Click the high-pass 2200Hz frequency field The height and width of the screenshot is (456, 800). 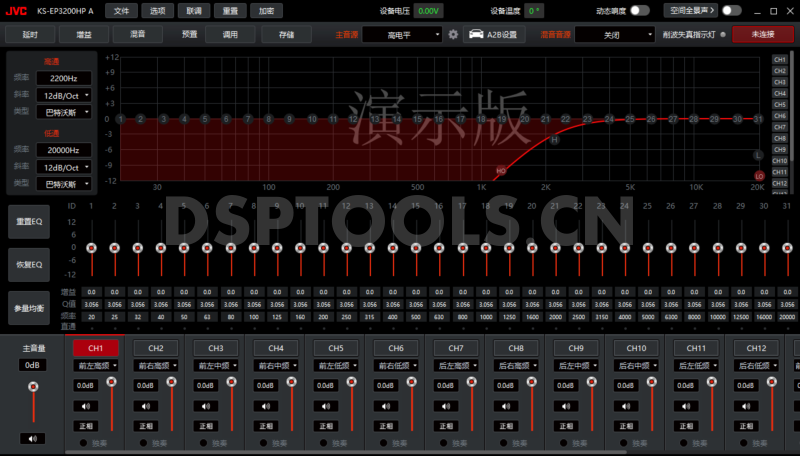tap(64, 77)
